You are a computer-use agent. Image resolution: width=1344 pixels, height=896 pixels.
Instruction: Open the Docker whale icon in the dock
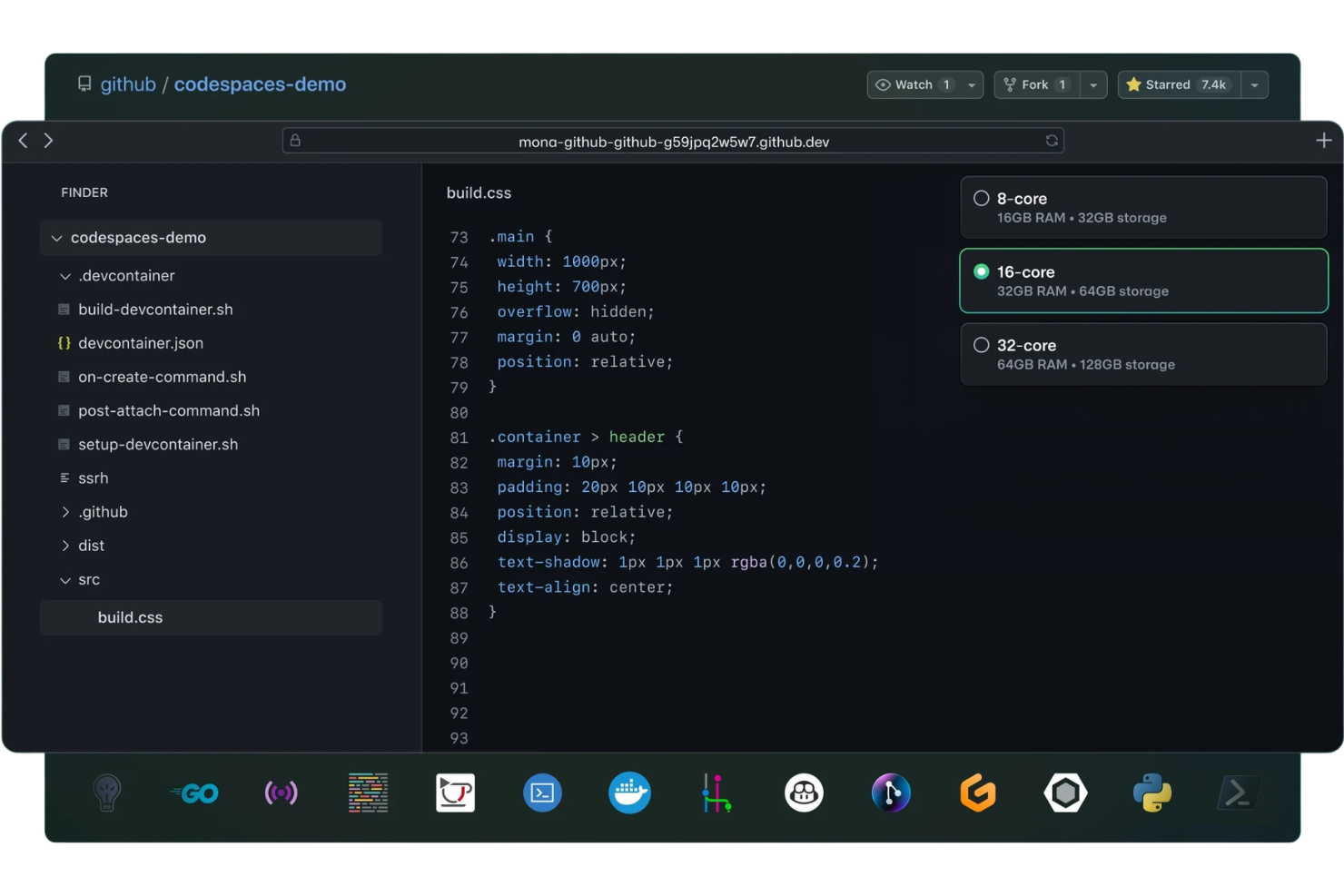(x=629, y=793)
